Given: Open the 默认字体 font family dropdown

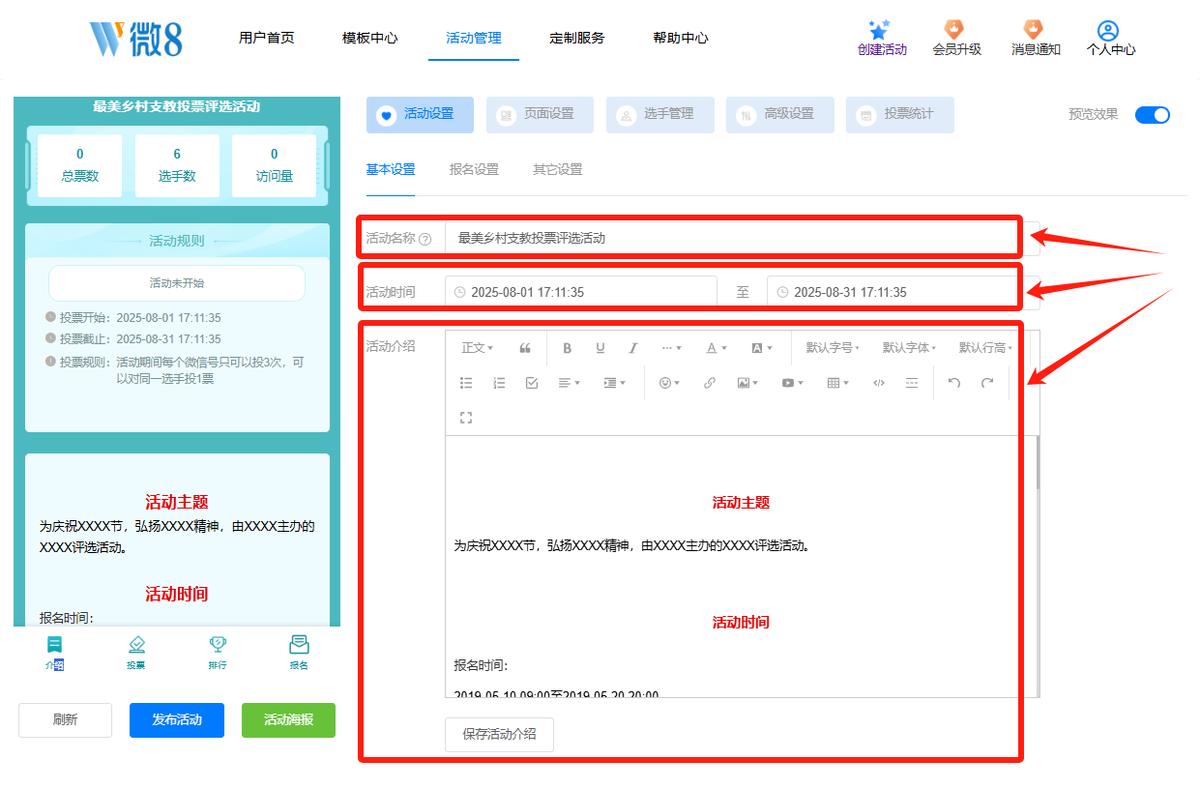Looking at the screenshot, I should [909, 348].
